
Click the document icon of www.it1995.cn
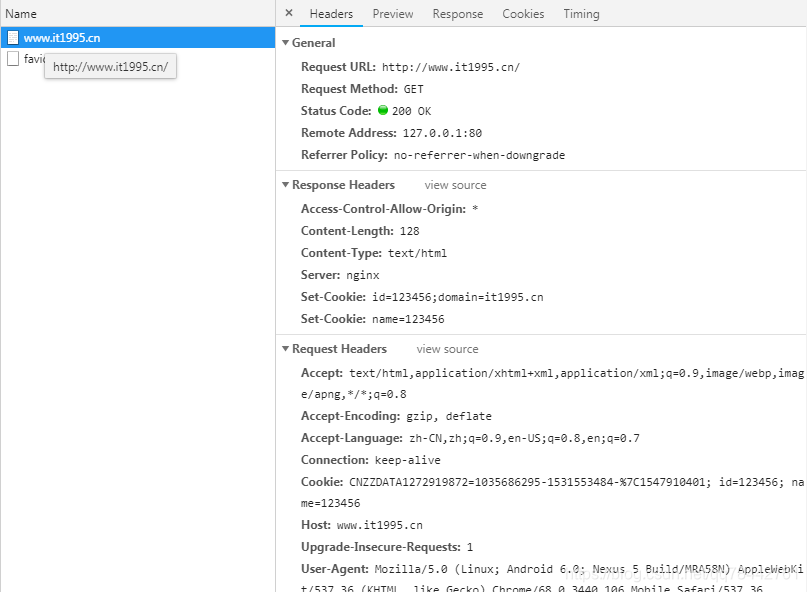13,38
